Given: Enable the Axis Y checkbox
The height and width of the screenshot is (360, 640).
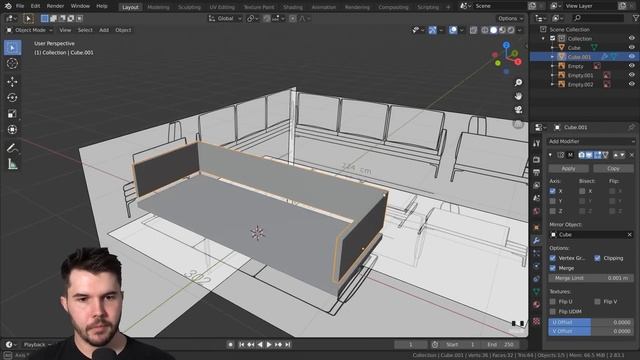Looking at the screenshot, I should [x=553, y=201].
